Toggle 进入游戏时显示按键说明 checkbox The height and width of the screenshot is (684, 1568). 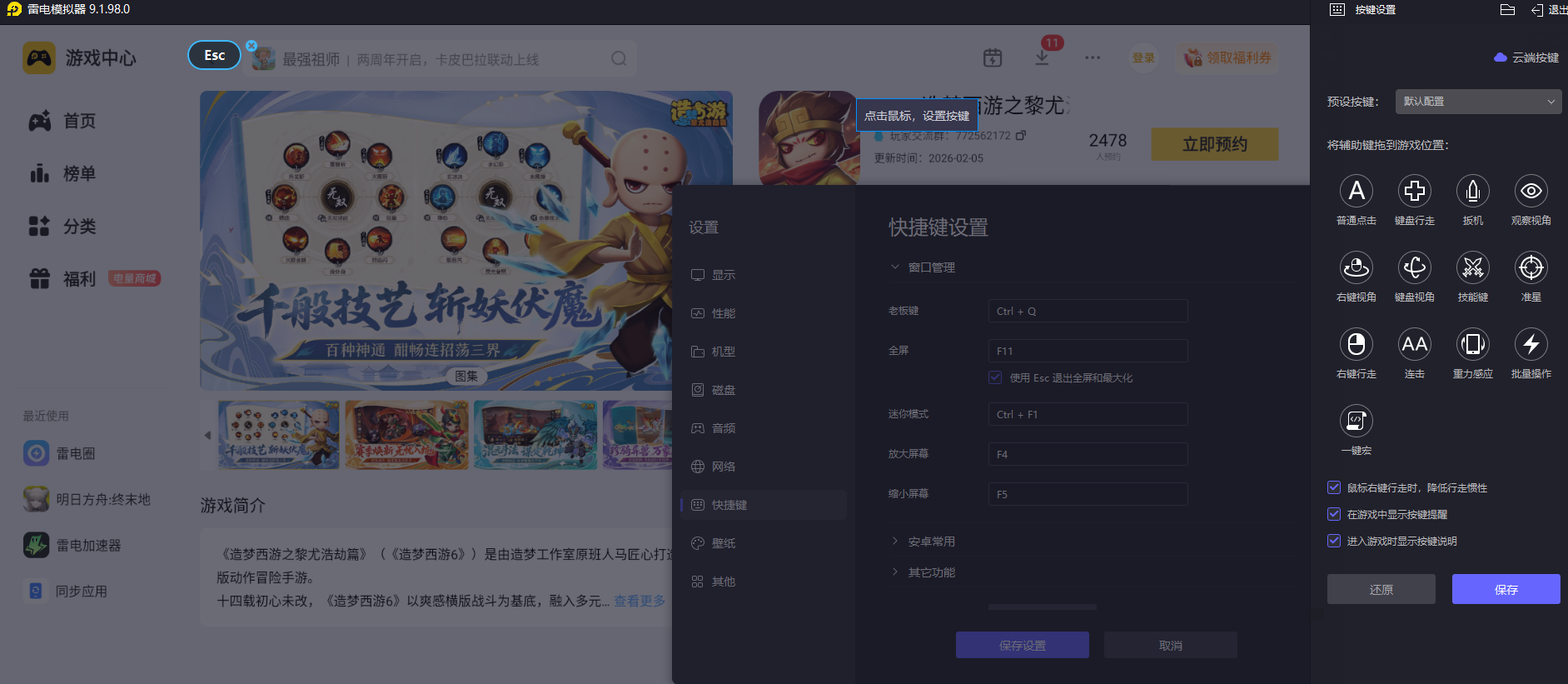click(x=1334, y=541)
